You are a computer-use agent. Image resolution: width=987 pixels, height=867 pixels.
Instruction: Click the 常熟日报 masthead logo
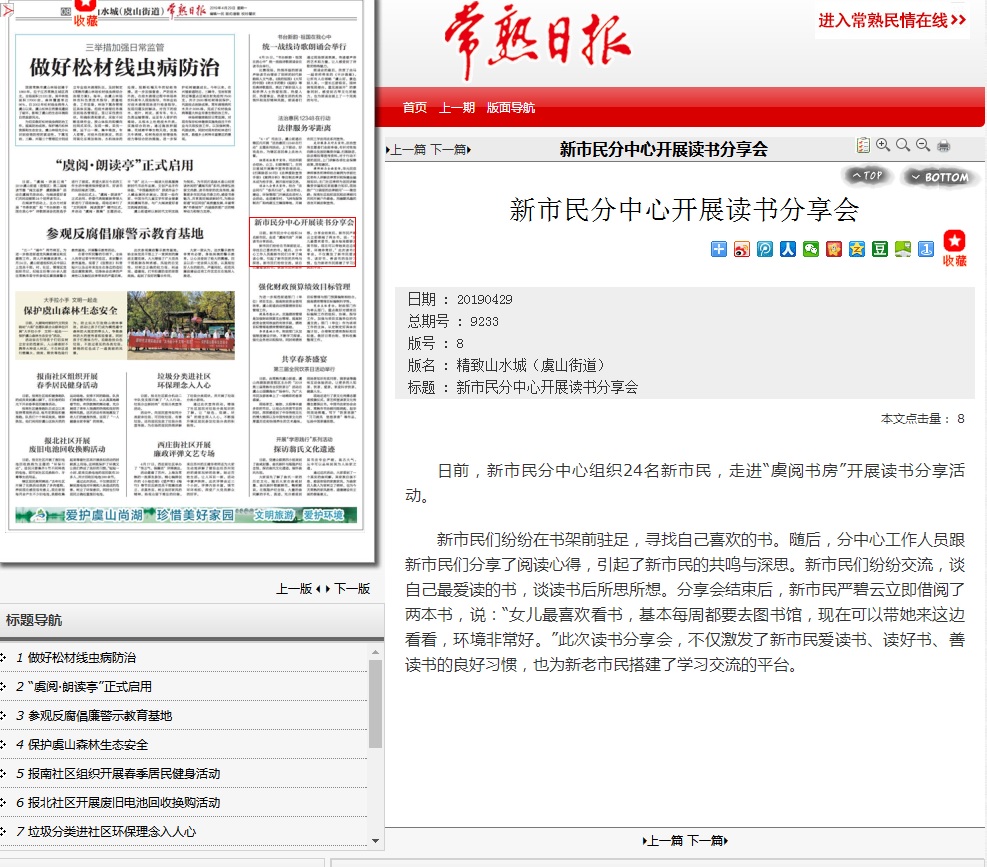(x=537, y=41)
